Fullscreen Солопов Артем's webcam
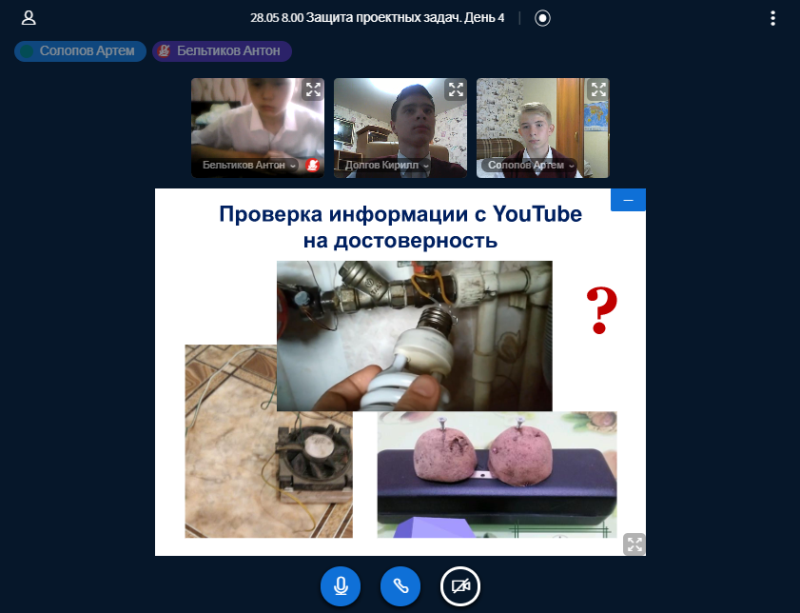800x613 pixels. pos(598,90)
